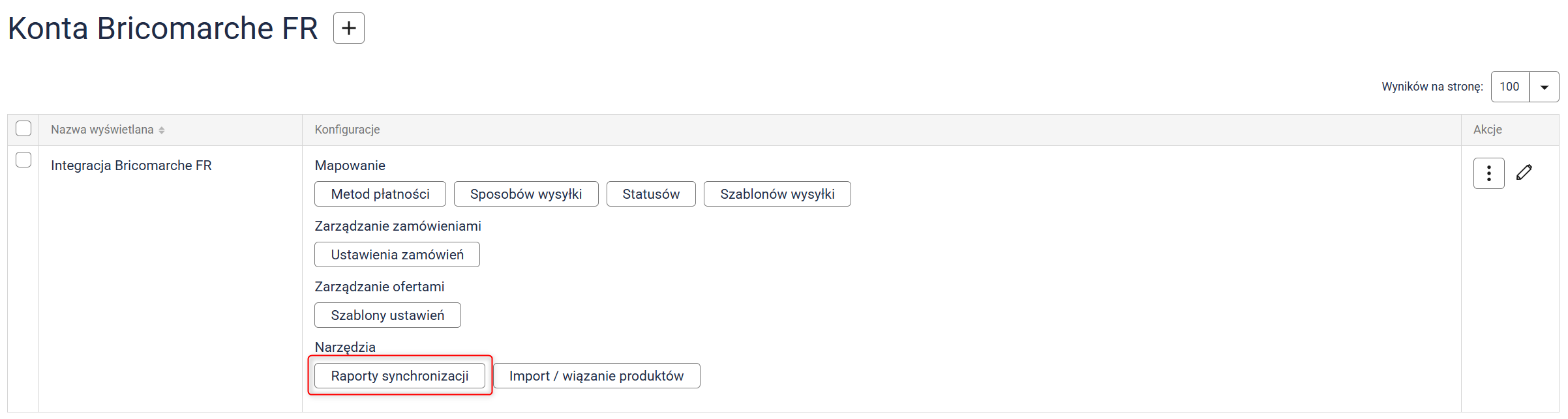
Task: Click the results per page field showing 100
Action: [1509, 87]
